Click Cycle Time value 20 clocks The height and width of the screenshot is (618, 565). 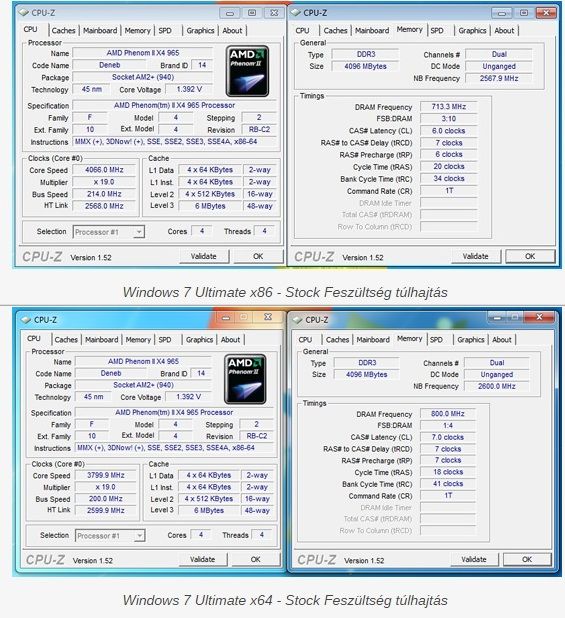[449, 166]
